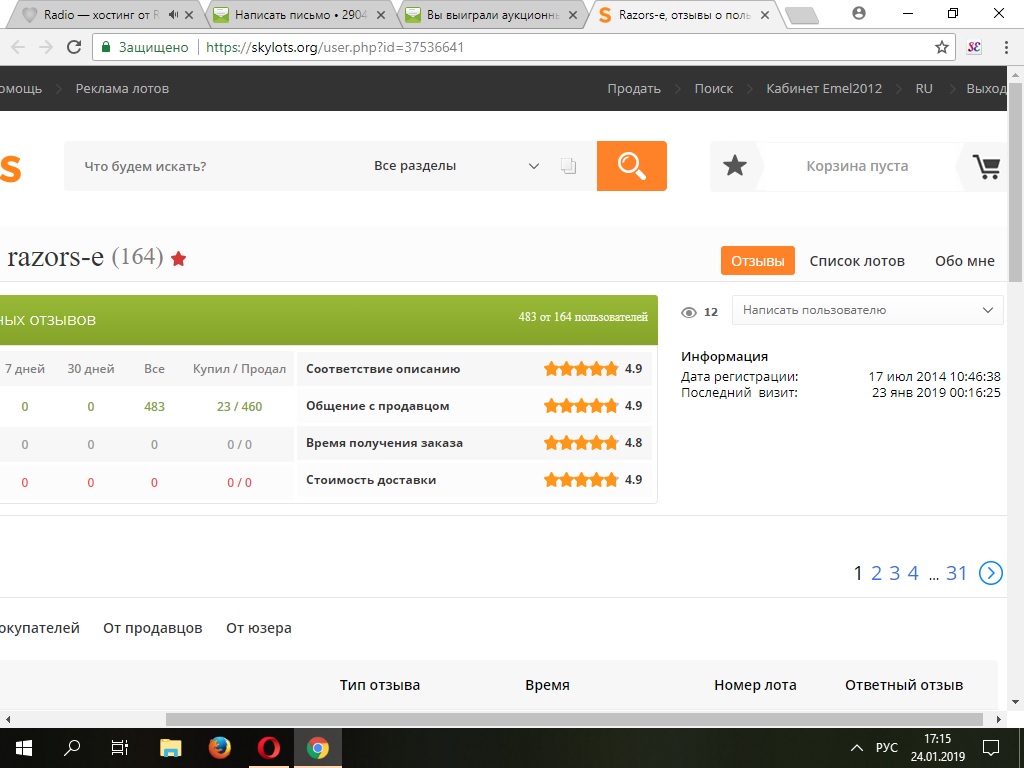Show hidden system tray icons

coord(857,748)
